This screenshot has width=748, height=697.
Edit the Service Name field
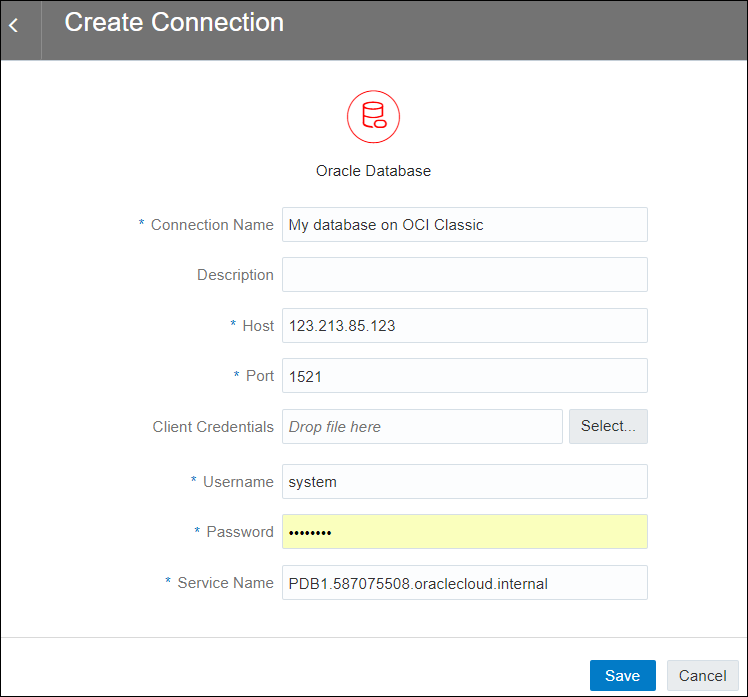coord(465,583)
